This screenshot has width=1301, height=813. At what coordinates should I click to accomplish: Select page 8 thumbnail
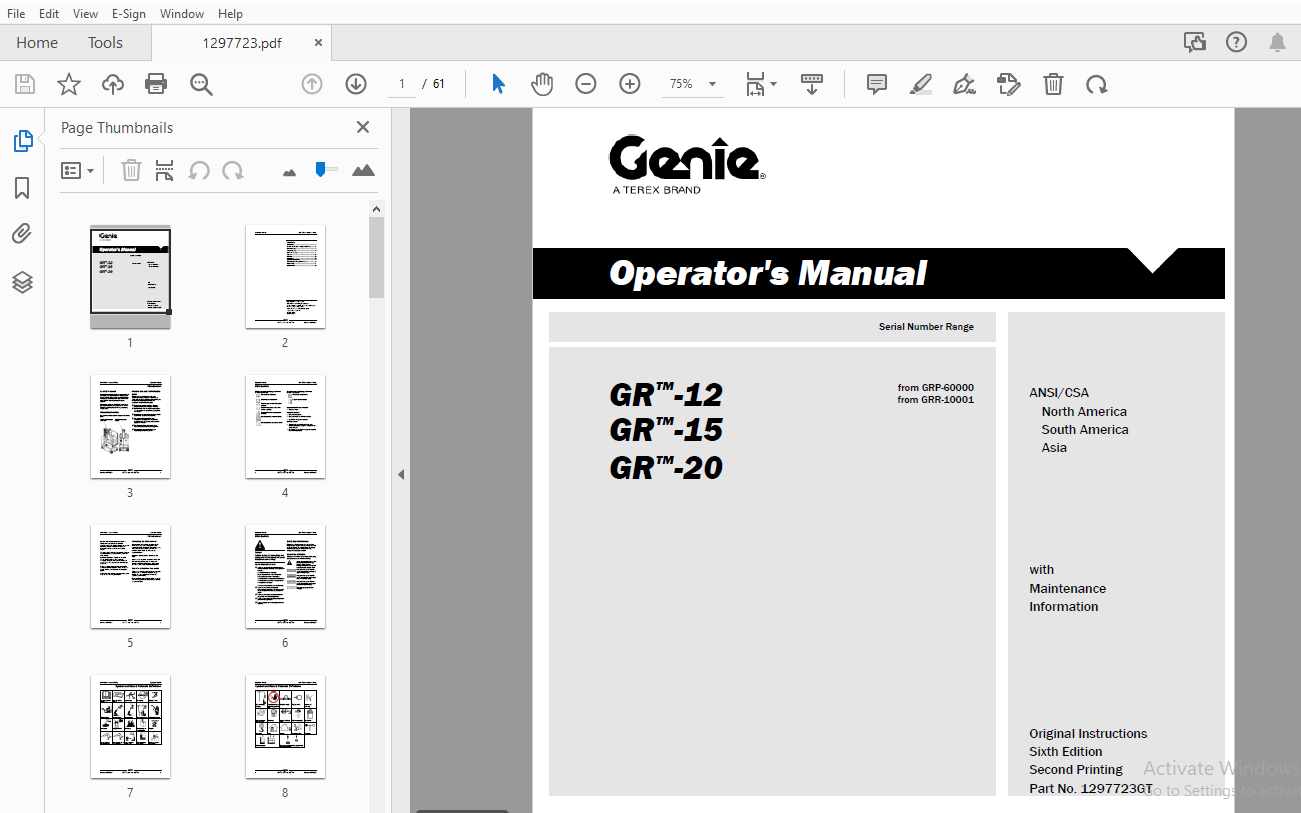click(x=285, y=727)
